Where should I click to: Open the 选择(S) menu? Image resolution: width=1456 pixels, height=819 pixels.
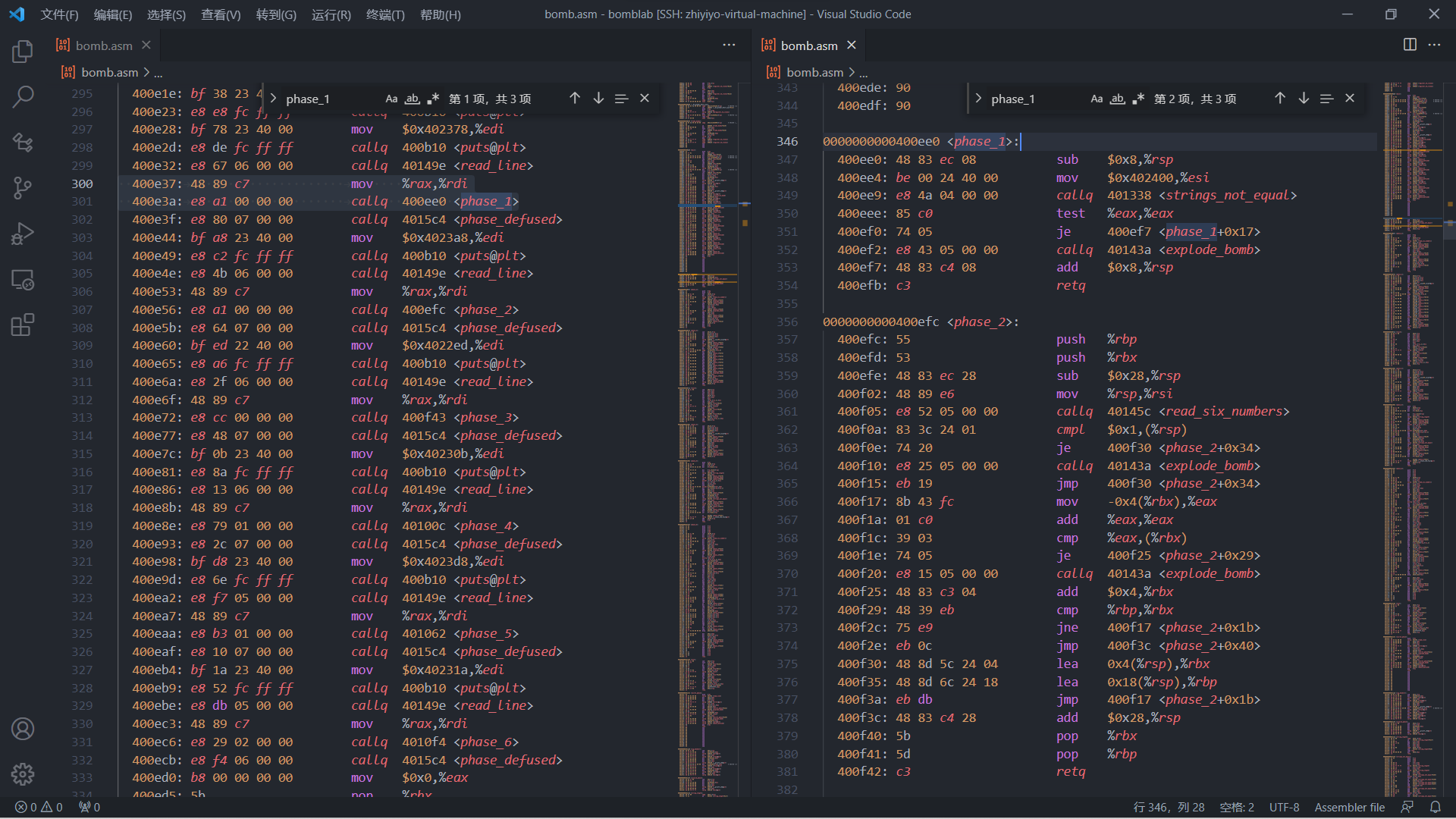[x=166, y=14]
